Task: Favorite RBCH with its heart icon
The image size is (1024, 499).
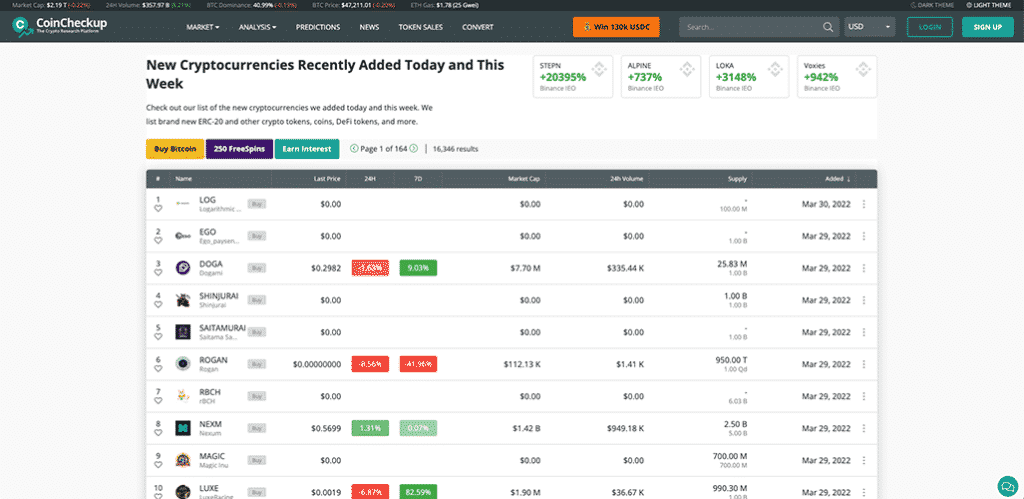Action: point(158,401)
